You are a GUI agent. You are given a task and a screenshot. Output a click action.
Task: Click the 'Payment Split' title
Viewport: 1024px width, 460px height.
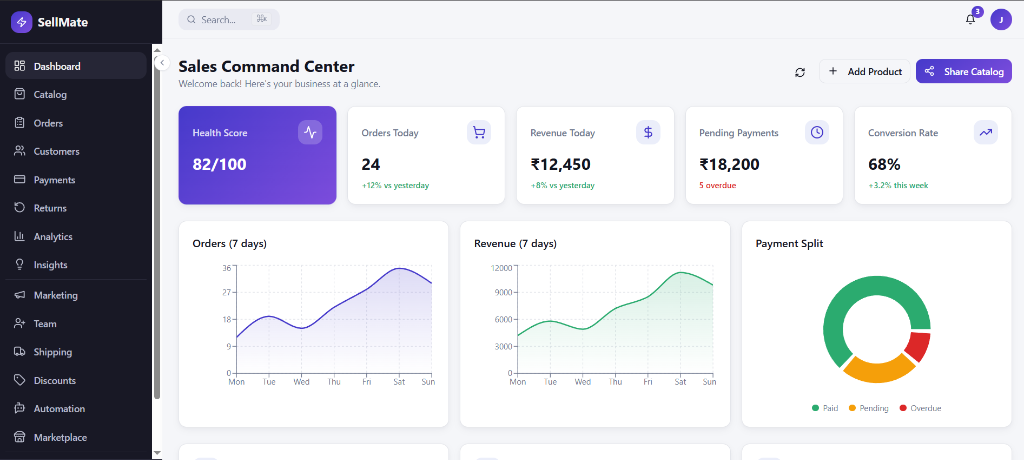[789, 244]
